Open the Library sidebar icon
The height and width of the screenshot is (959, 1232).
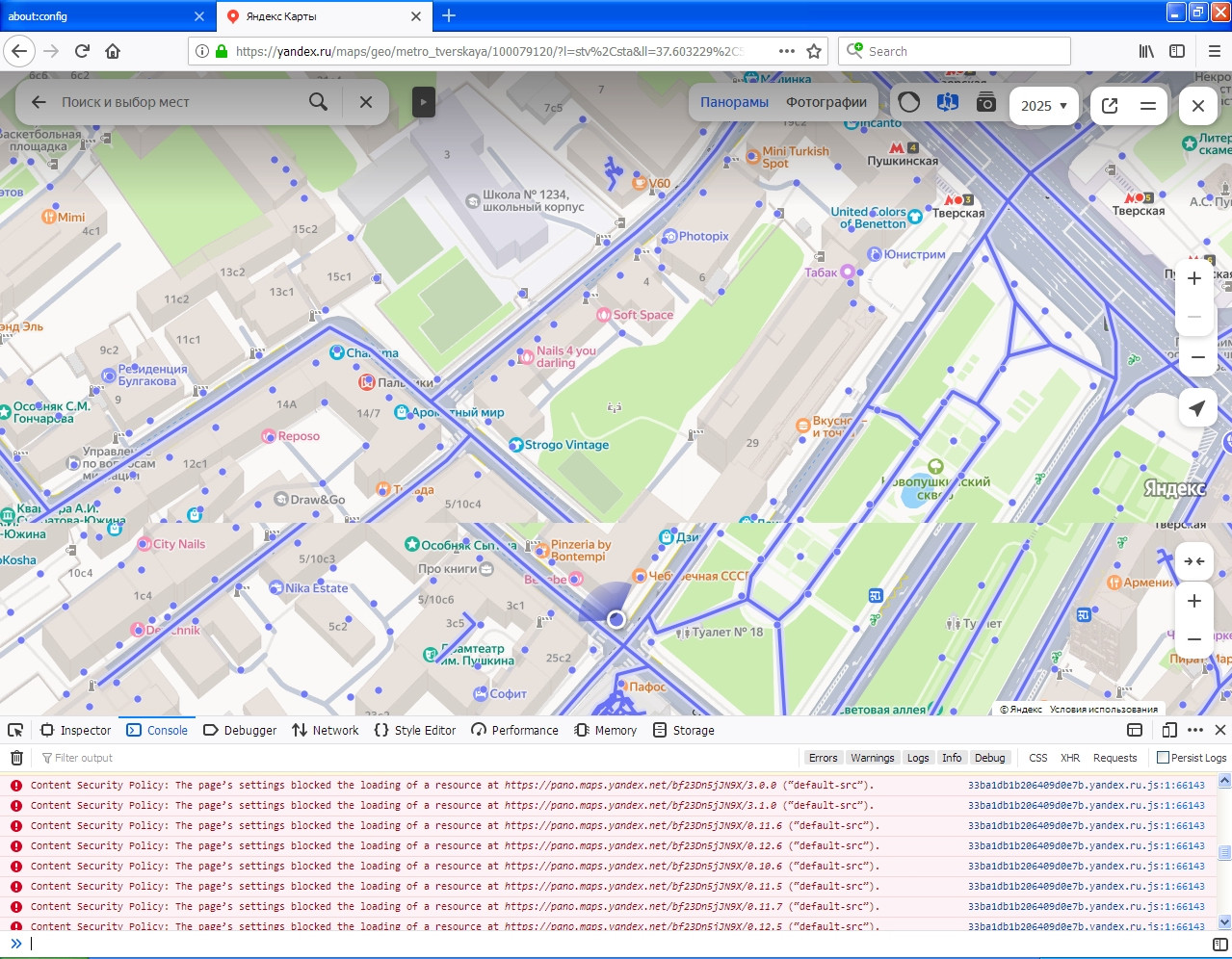coord(1146,51)
